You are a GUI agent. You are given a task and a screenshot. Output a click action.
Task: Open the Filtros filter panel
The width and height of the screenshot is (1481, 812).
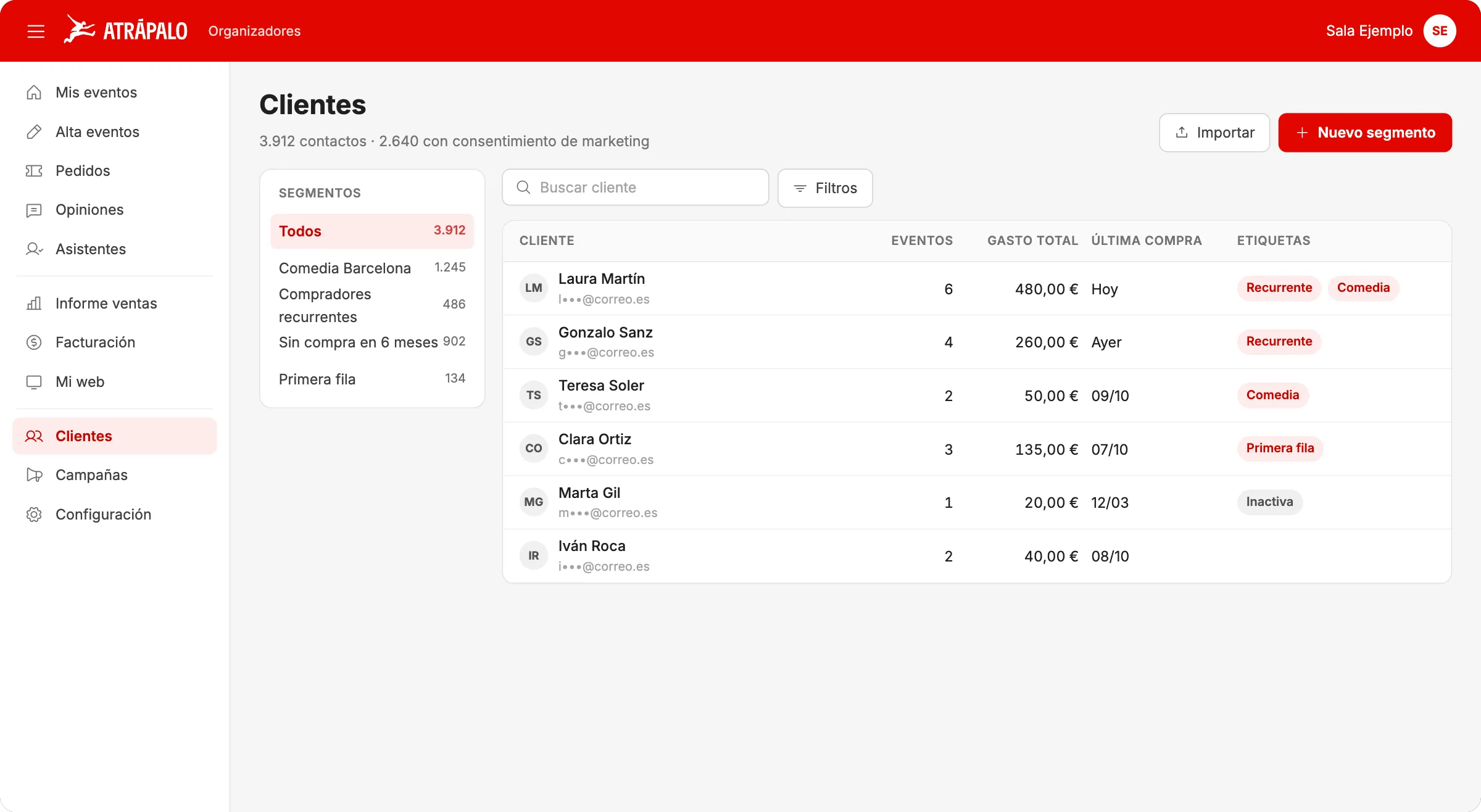[x=825, y=188]
